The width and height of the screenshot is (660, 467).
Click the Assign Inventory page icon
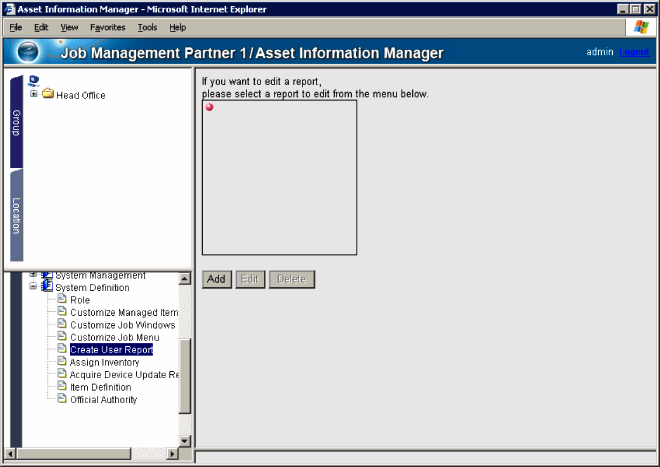coord(62,361)
